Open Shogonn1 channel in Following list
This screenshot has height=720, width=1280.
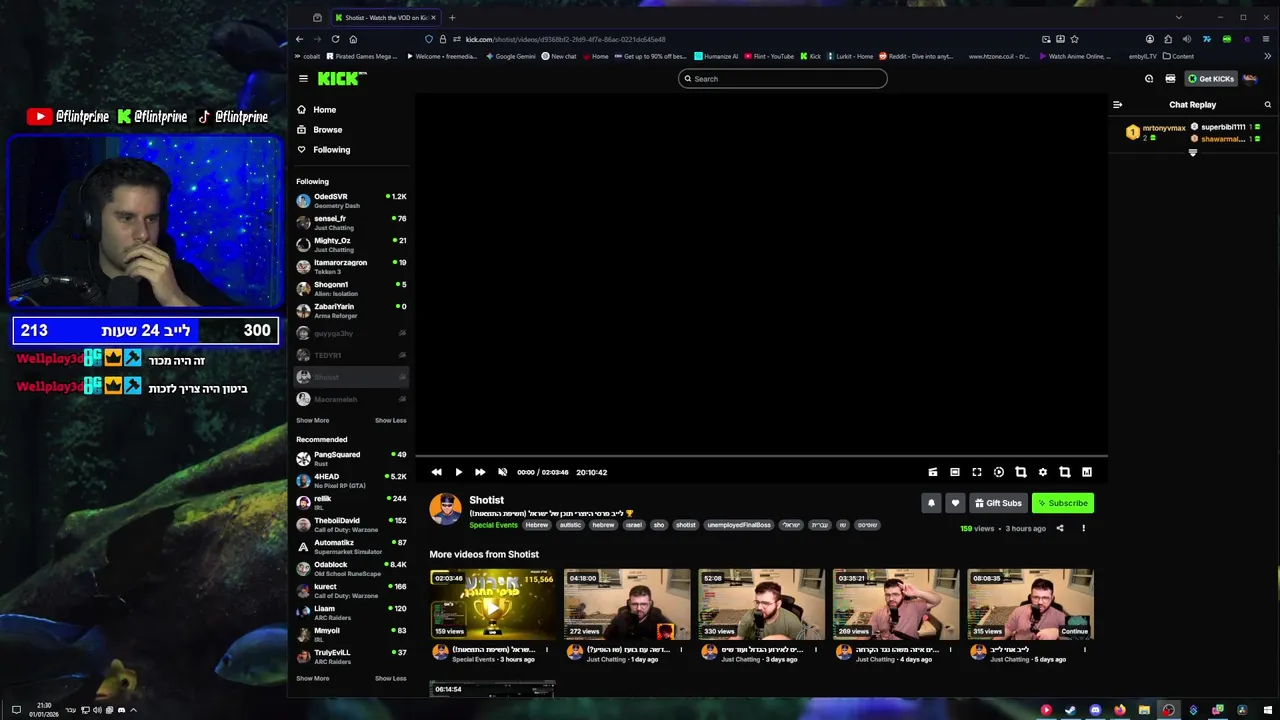tap(351, 288)
